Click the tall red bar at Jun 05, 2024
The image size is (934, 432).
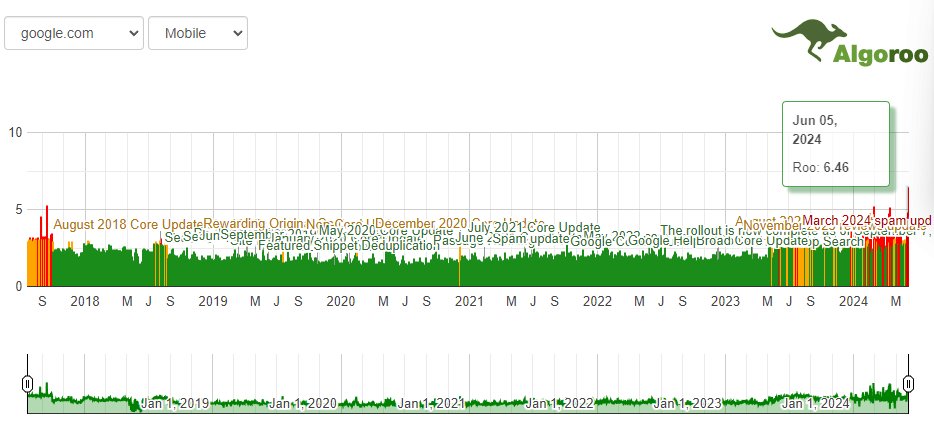(908, 237)
